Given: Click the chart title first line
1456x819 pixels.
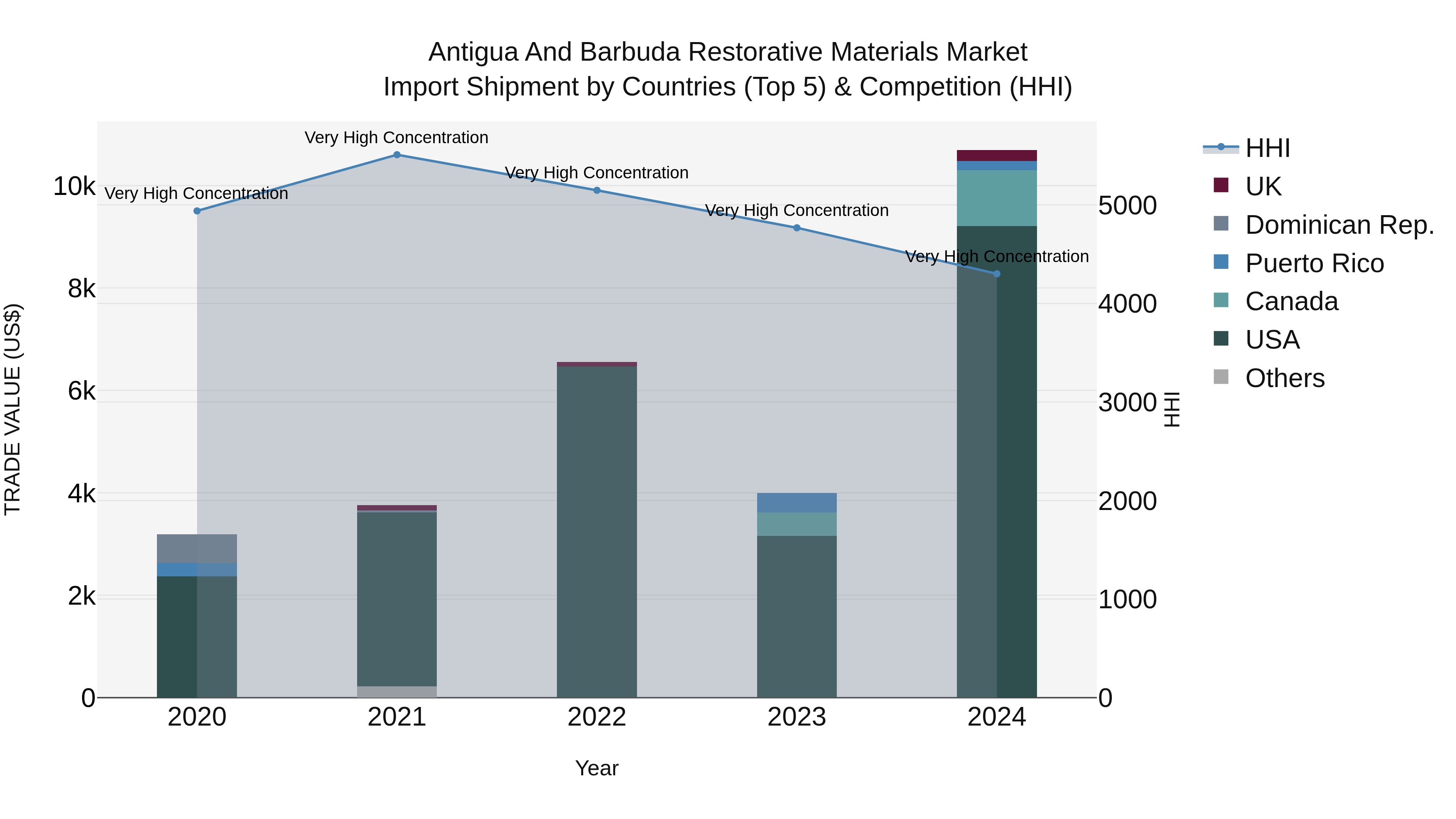Looking at the screenshot, I should [728, 52].
